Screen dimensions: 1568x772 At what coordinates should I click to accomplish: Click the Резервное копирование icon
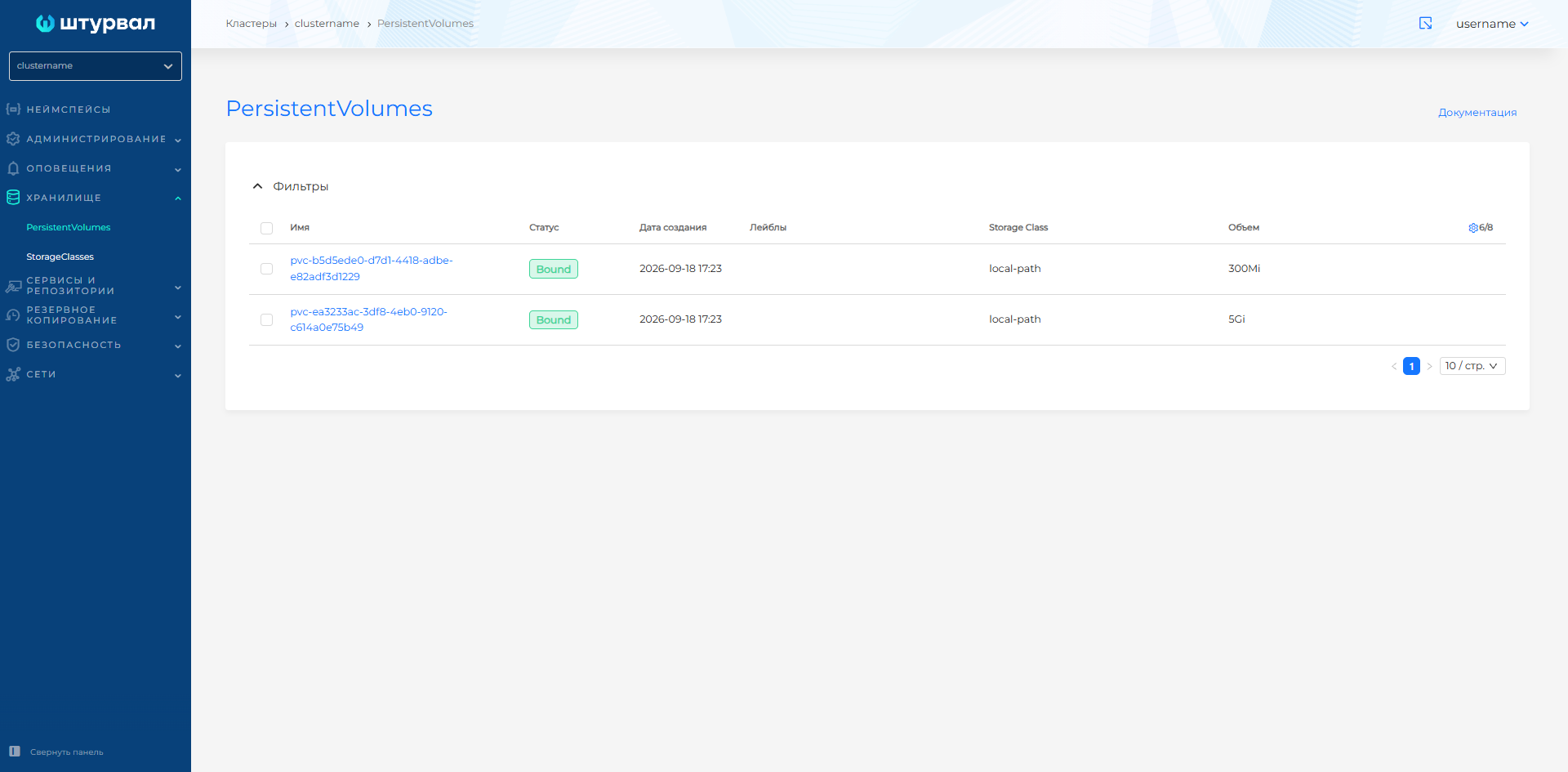coord(13,315)
